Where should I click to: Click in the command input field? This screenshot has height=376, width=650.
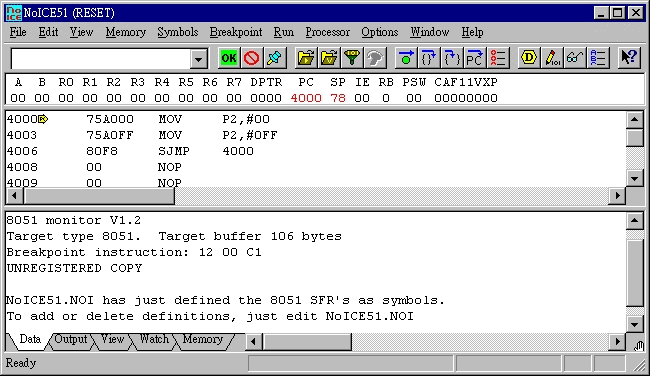101,59
